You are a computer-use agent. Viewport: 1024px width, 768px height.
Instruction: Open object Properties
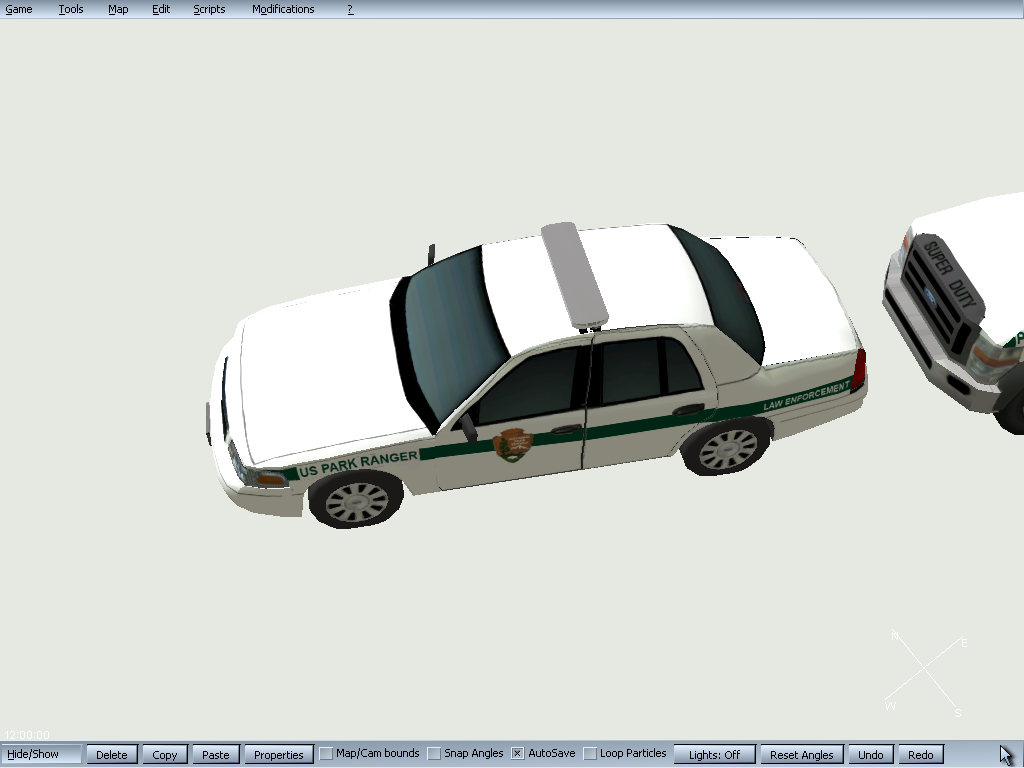point(279,754)
